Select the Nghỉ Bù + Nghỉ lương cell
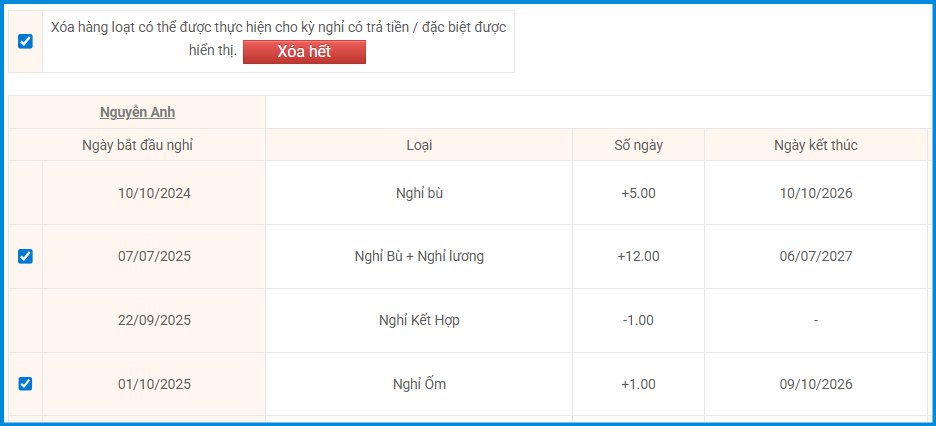936x426 pixels. click(419, 256)
